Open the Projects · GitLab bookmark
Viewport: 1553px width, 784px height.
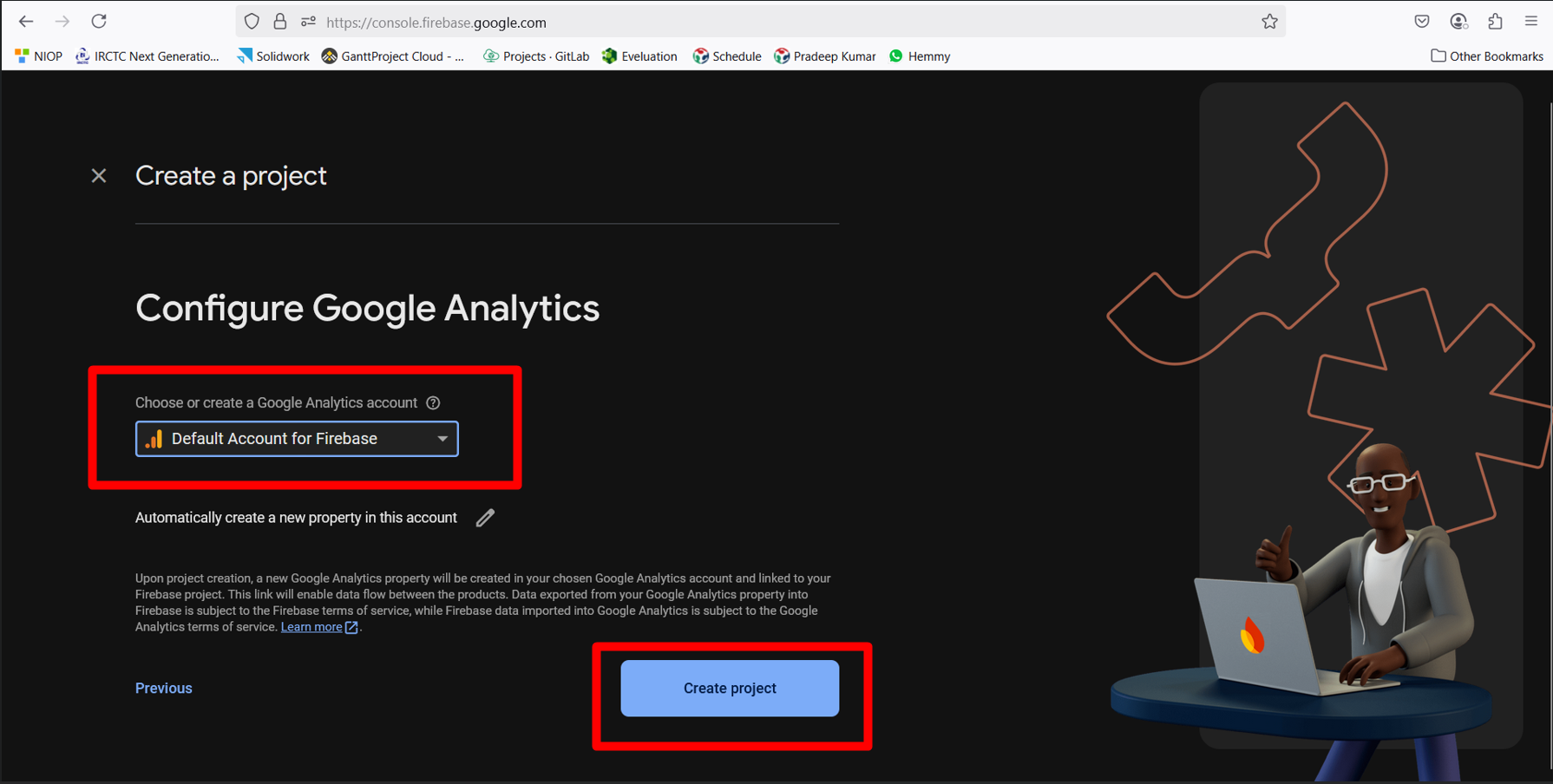click(536, 56)
